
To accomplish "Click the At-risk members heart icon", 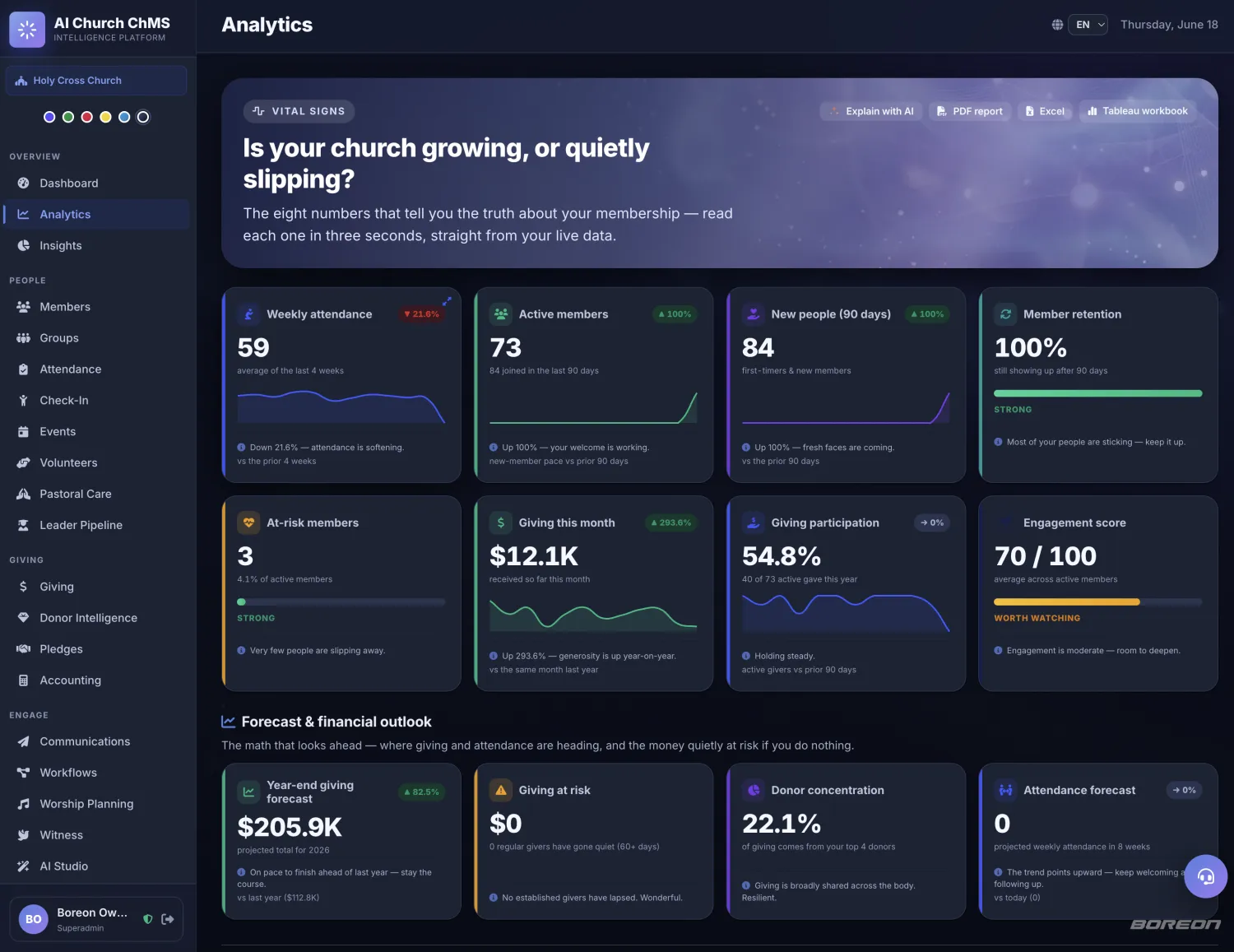I will (248, 522).
